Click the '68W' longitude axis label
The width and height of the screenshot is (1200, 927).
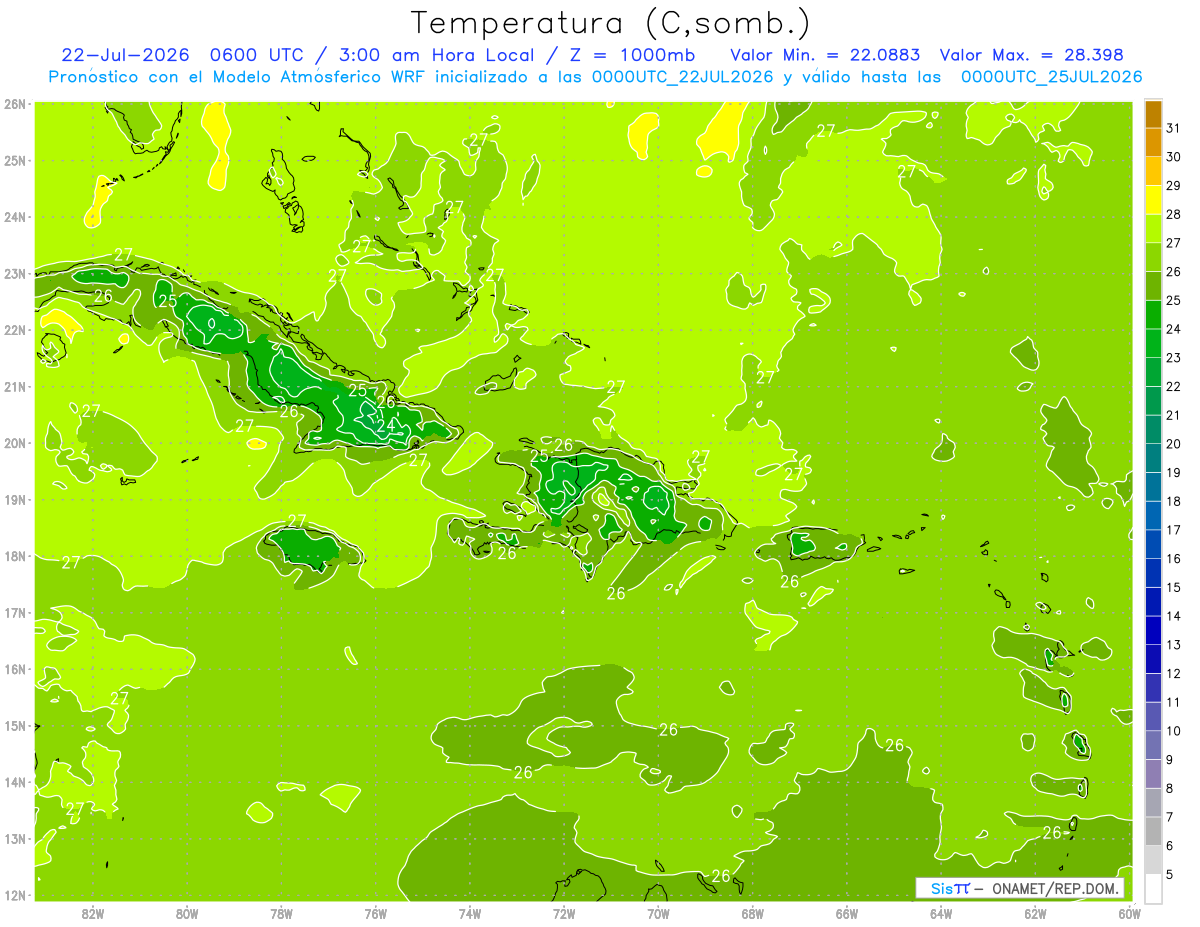(753, 913)
